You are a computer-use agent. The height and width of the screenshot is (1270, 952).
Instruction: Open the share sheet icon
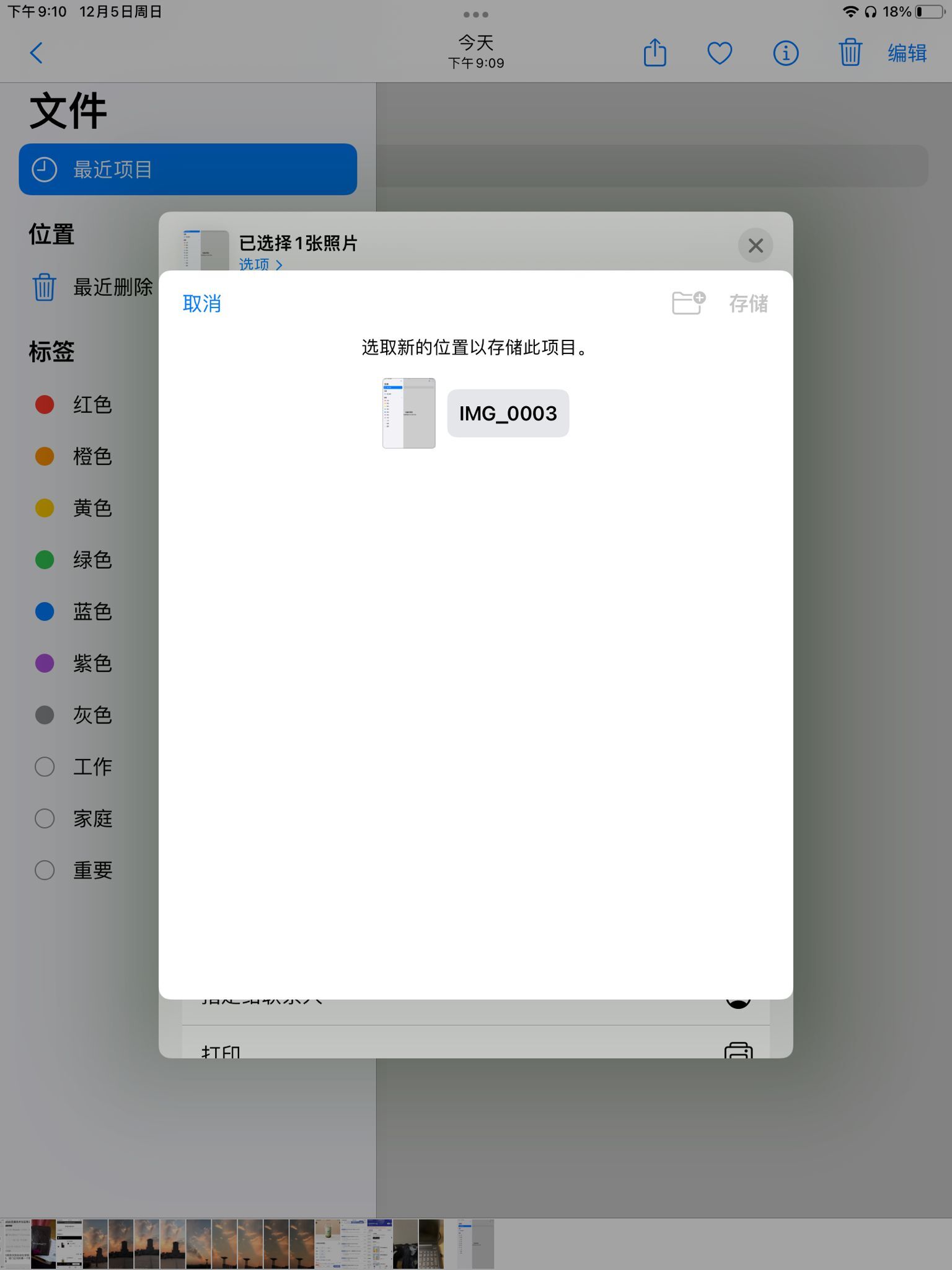pyautogui.click(x=654, y=52)
